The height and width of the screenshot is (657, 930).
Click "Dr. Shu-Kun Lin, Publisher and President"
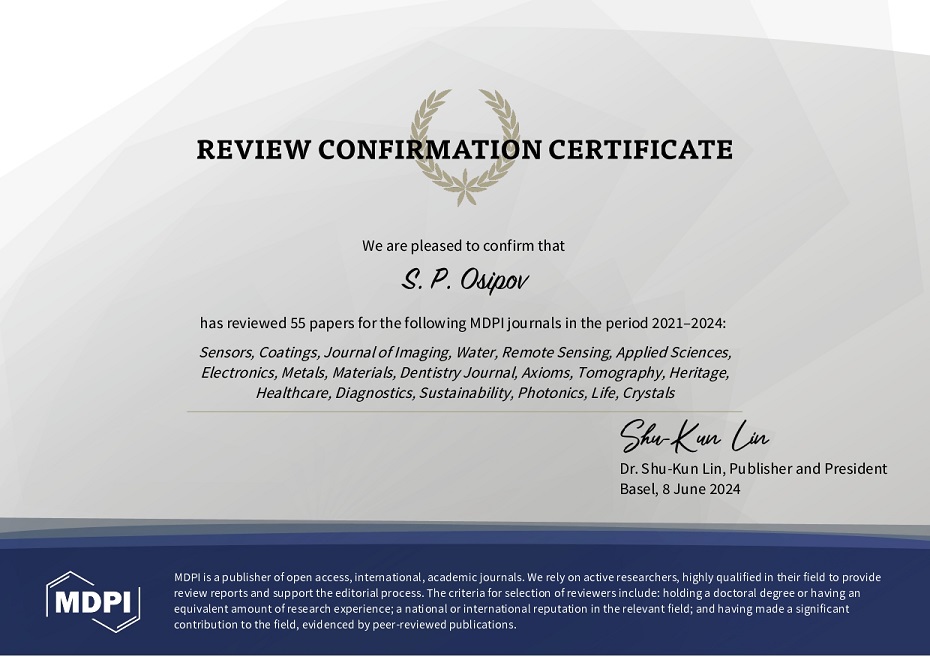pyautogui.click(x=753, y=468)
